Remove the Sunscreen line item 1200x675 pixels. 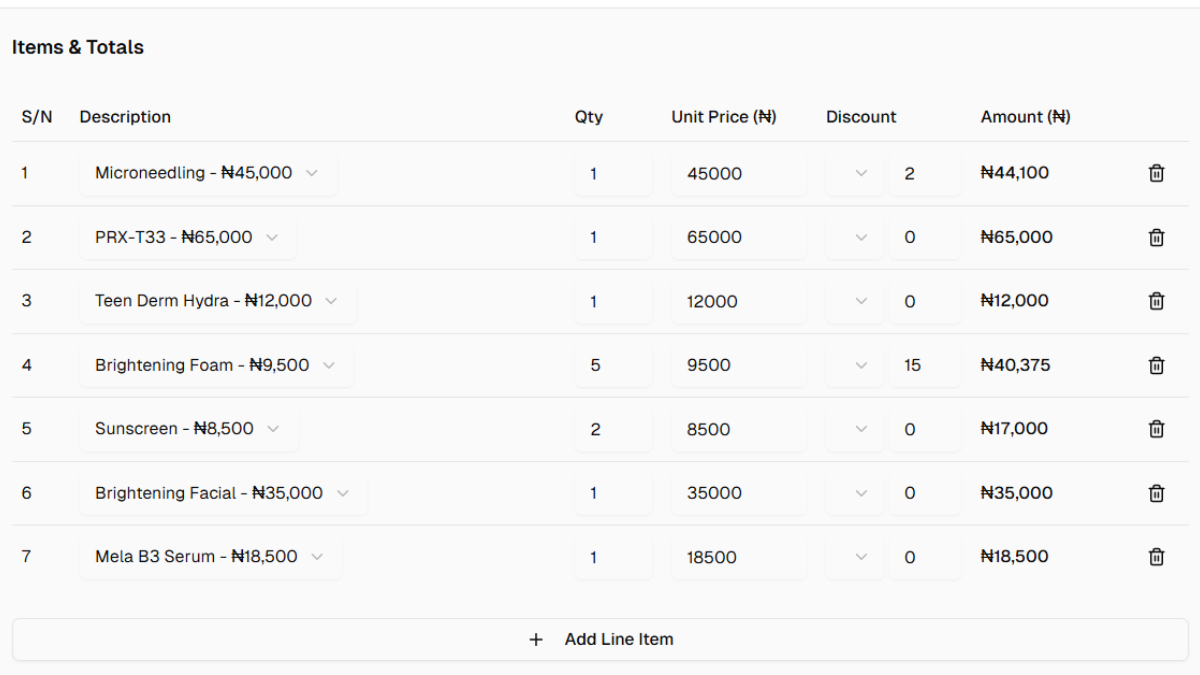pyautogui.click(x=1156, y=428)
